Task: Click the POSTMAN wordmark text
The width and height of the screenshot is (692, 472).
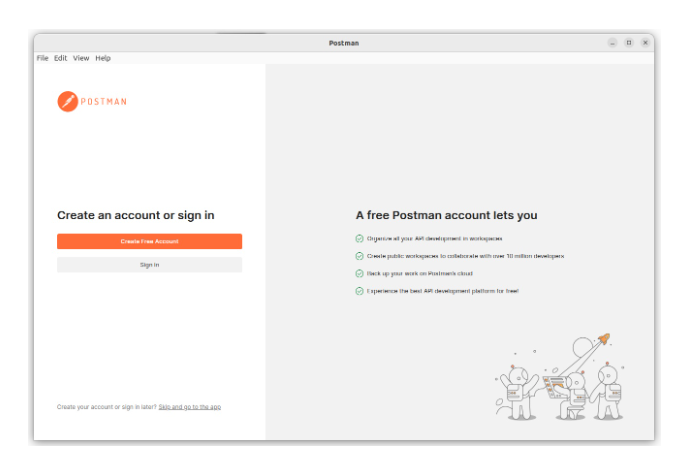Action: click(104, 102)
